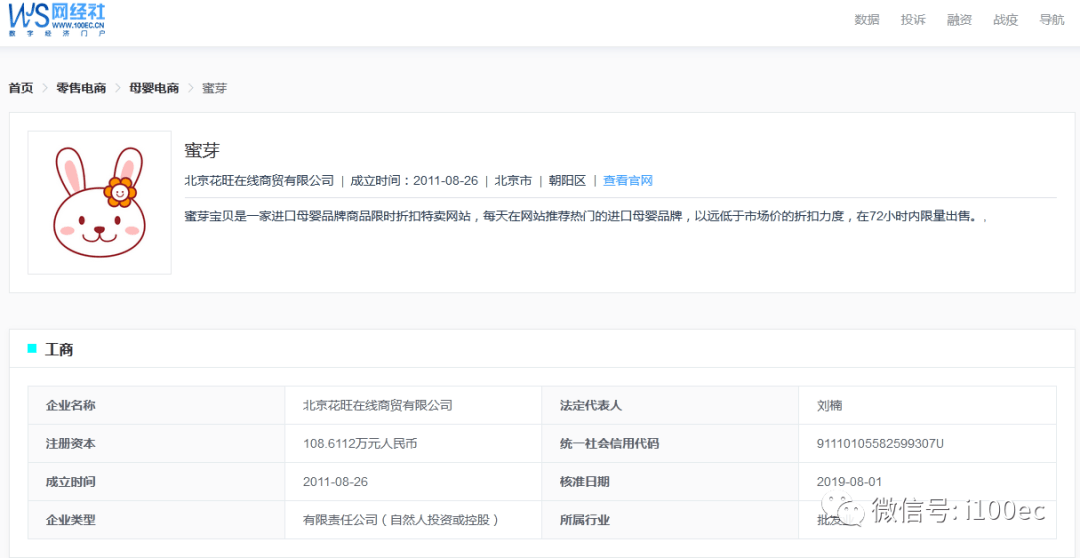Click 成立时间：2011-08-26 in header line

tap(414, 180)
